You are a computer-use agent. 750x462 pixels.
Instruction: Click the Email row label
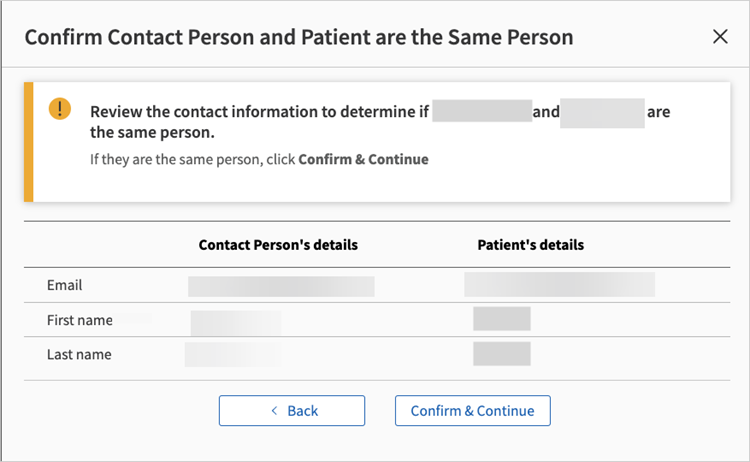[x=65, y=285]
